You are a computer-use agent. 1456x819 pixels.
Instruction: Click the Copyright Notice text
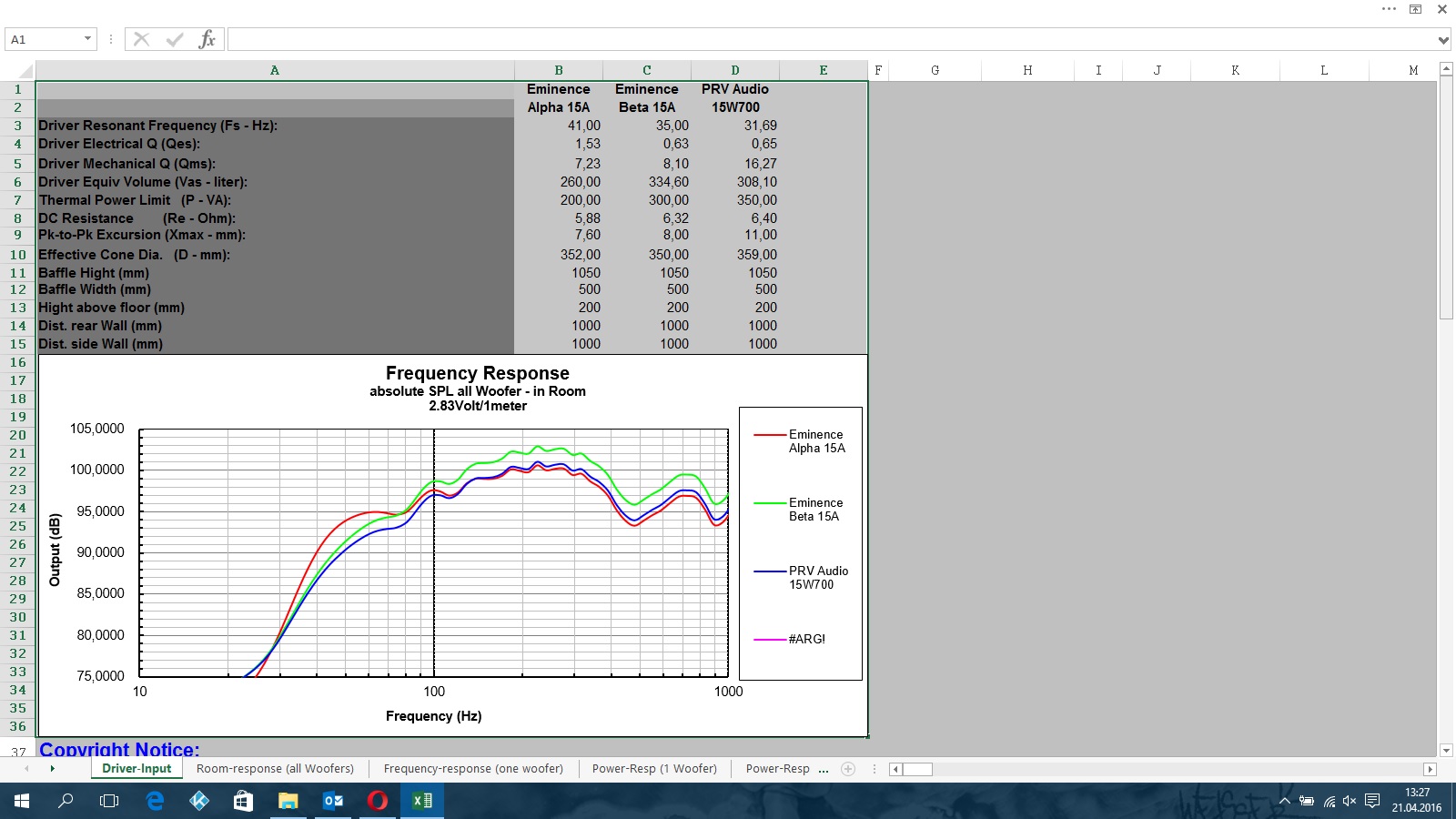(x=119, y=749)
